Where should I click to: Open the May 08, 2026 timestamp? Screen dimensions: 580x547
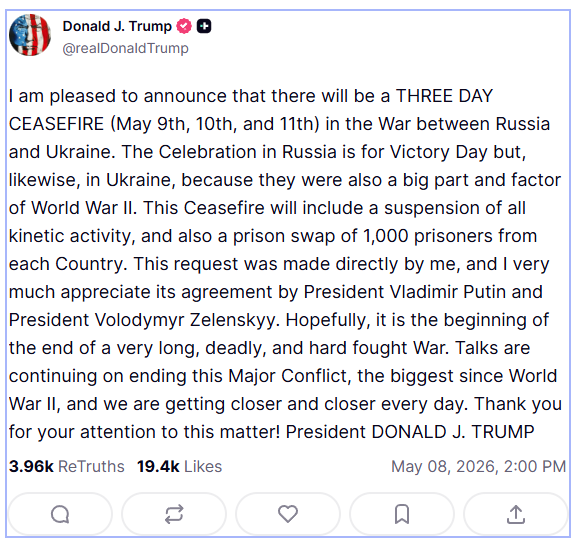[478, 466]
